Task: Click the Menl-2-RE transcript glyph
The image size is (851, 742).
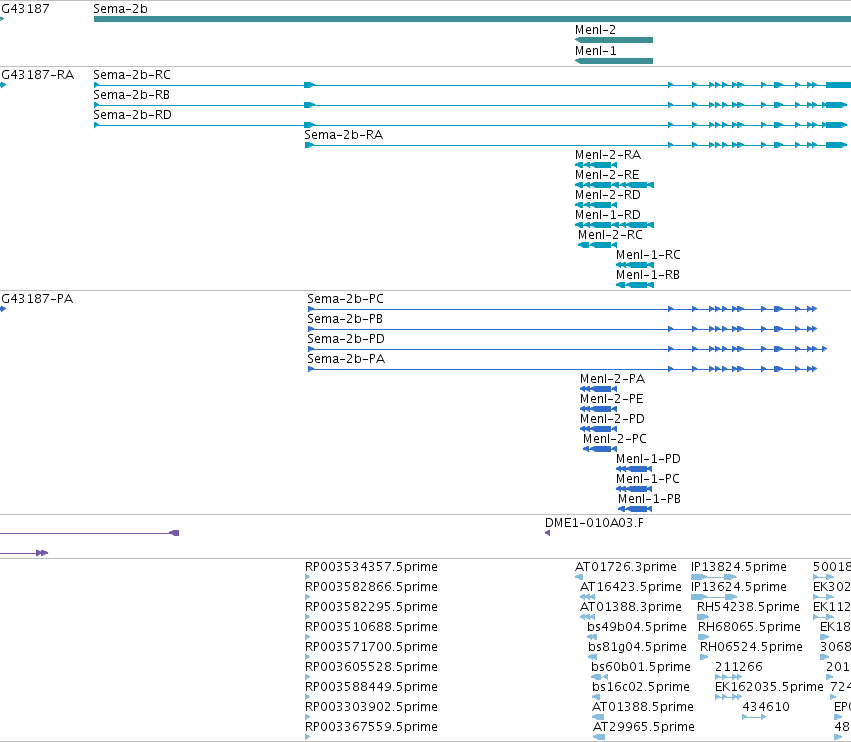Action: 614,185
